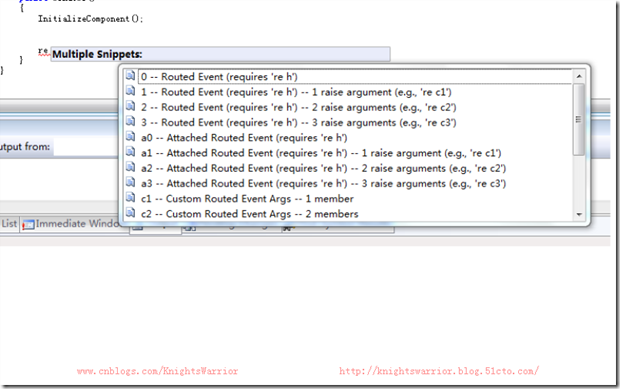
Task: Click the snippet icon beside 'a2 -- Attached Routed Event'
Action: coord(130,167)
